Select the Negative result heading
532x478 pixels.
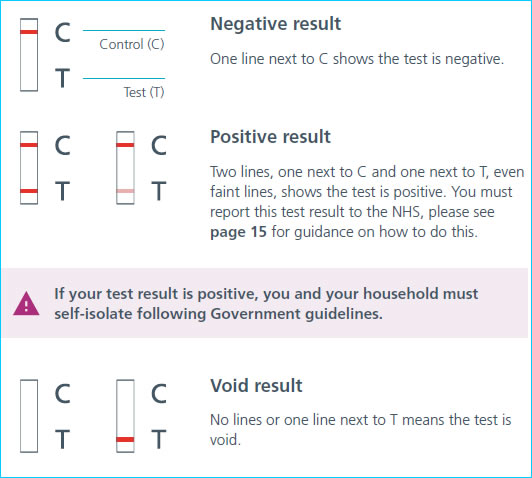276,24
